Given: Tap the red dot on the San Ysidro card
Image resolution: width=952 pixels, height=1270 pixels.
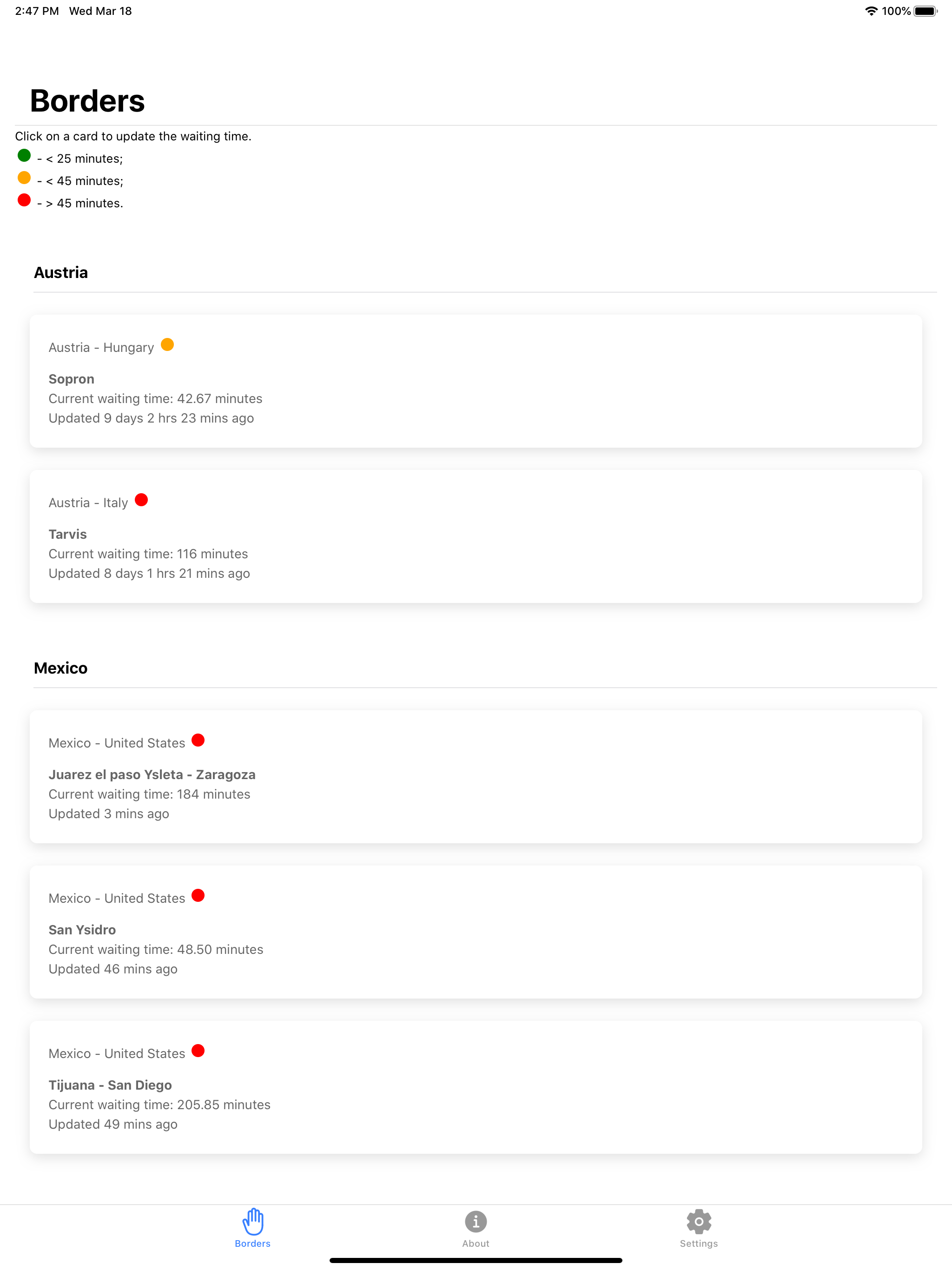Looking at the screenshot, I should 198,896.
